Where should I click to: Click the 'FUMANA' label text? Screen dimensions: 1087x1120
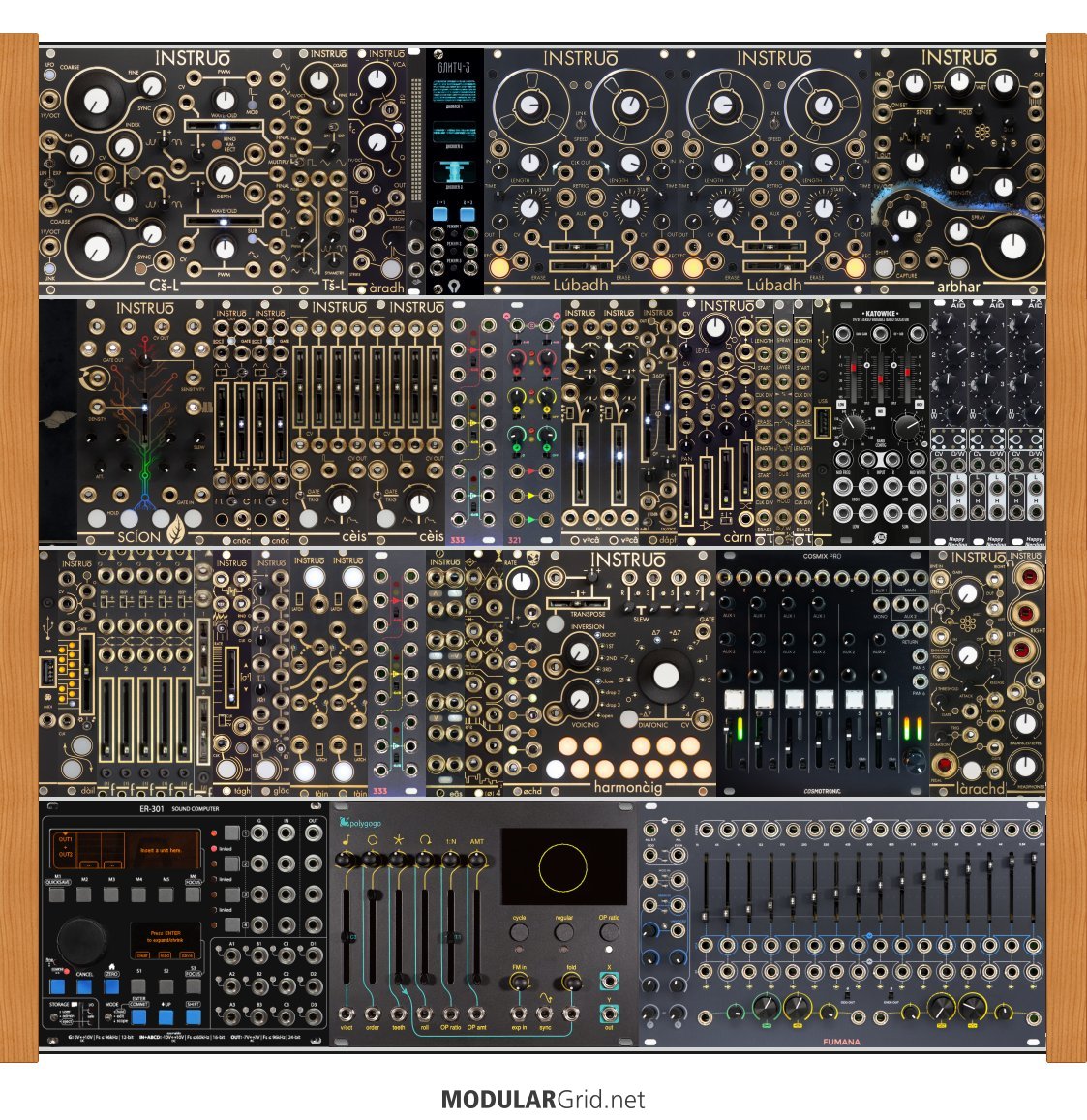tap(841, 1042)
